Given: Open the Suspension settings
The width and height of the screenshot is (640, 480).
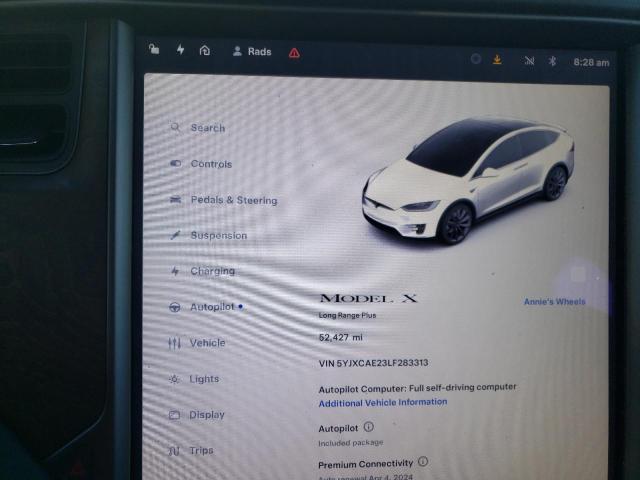Looking at the screenshot, I should point(209,236).
